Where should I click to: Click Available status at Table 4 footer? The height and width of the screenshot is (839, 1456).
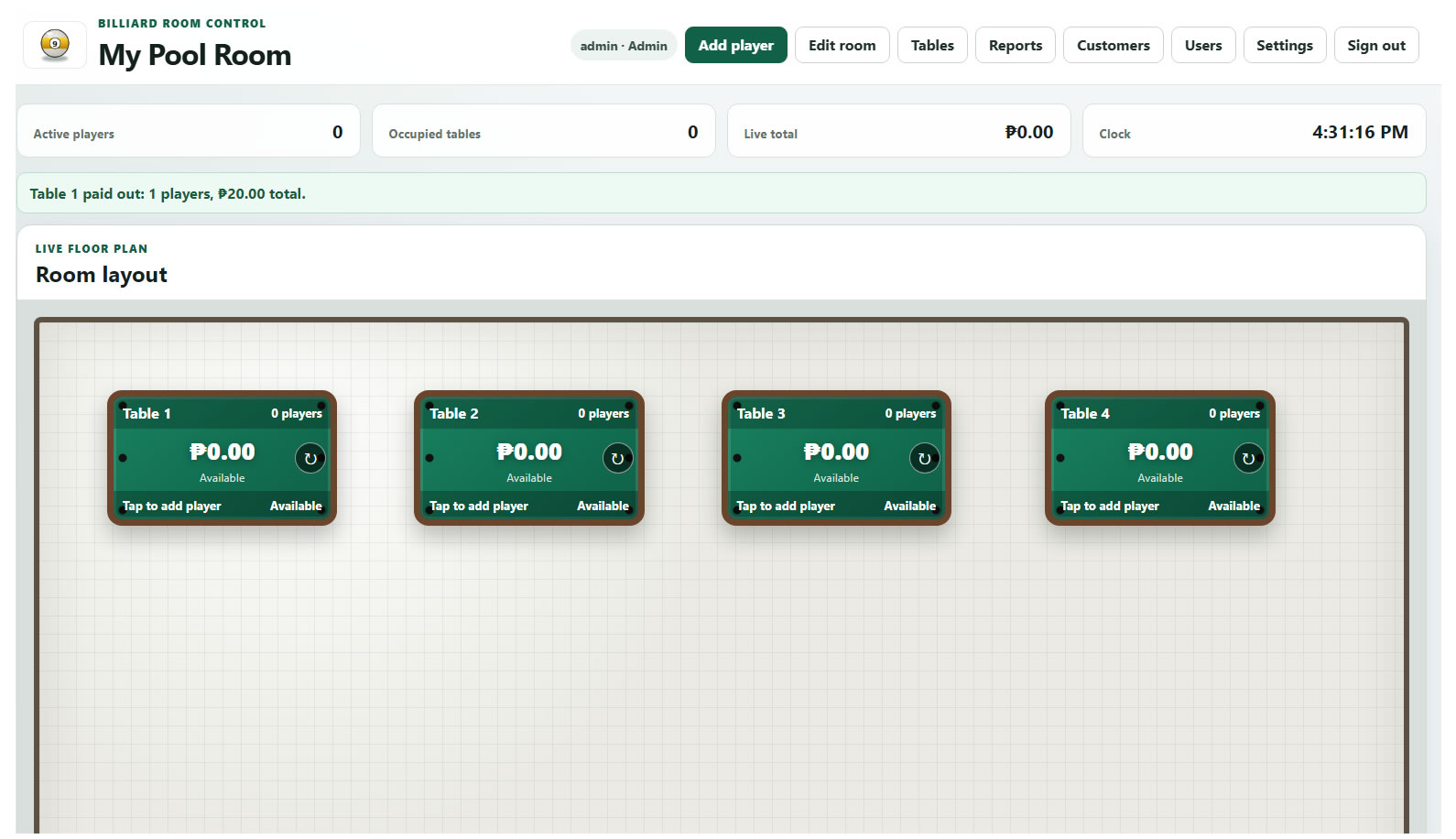1233,506
